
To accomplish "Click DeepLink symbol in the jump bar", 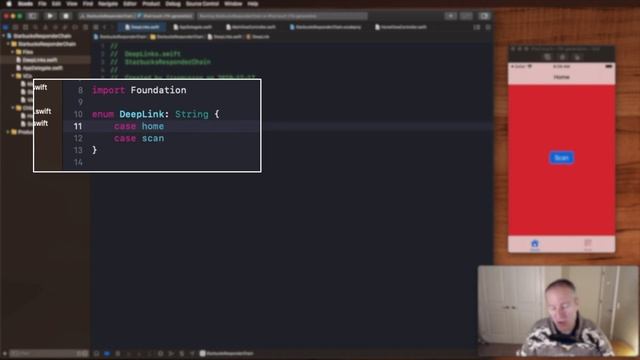I will 258,37.
